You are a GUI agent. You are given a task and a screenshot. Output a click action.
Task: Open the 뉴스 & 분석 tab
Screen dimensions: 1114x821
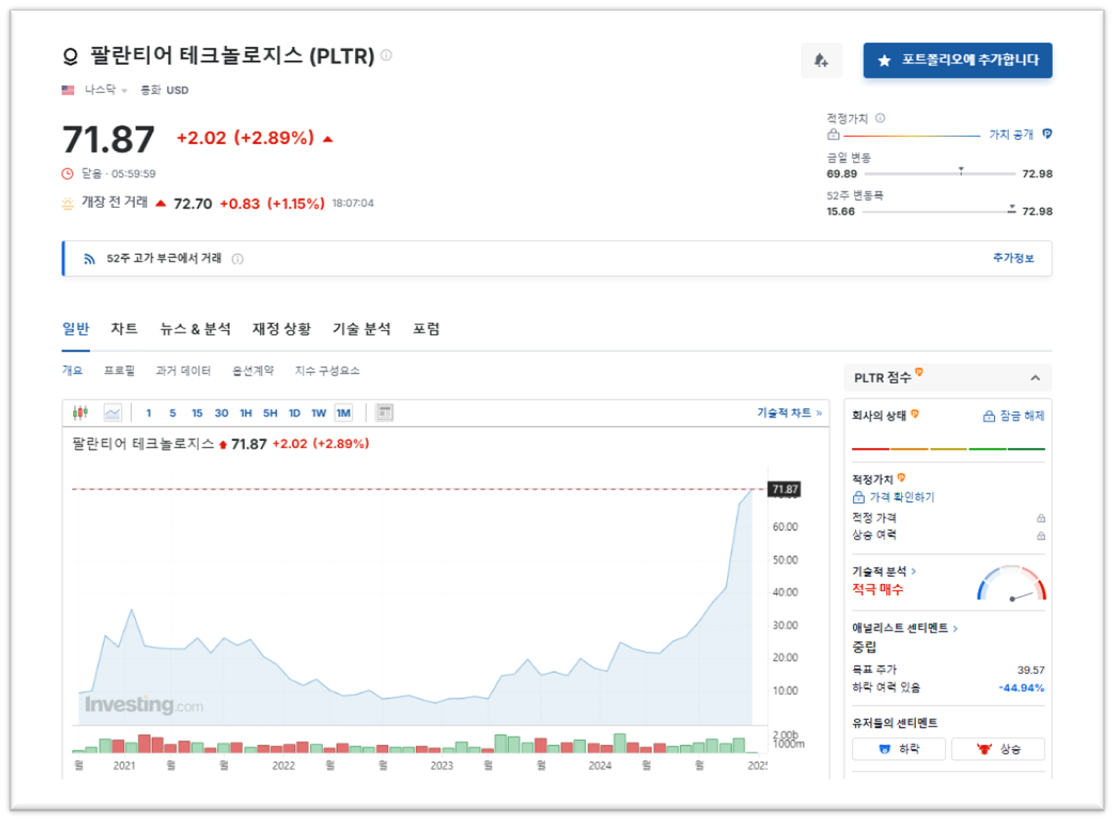[195, 329]
